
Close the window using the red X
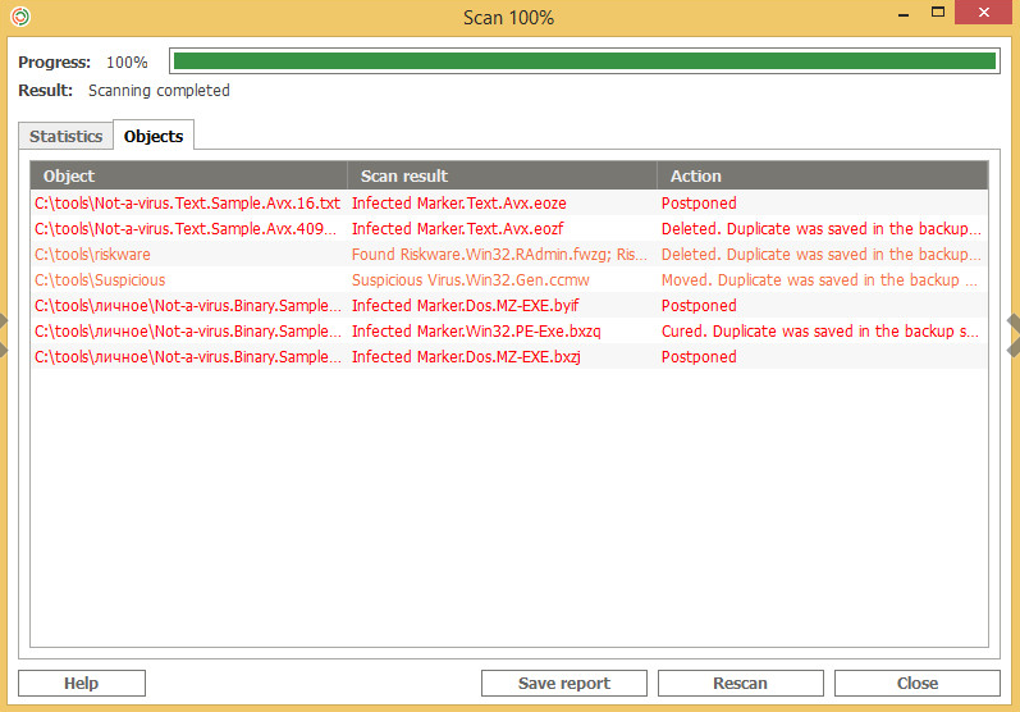986,13
